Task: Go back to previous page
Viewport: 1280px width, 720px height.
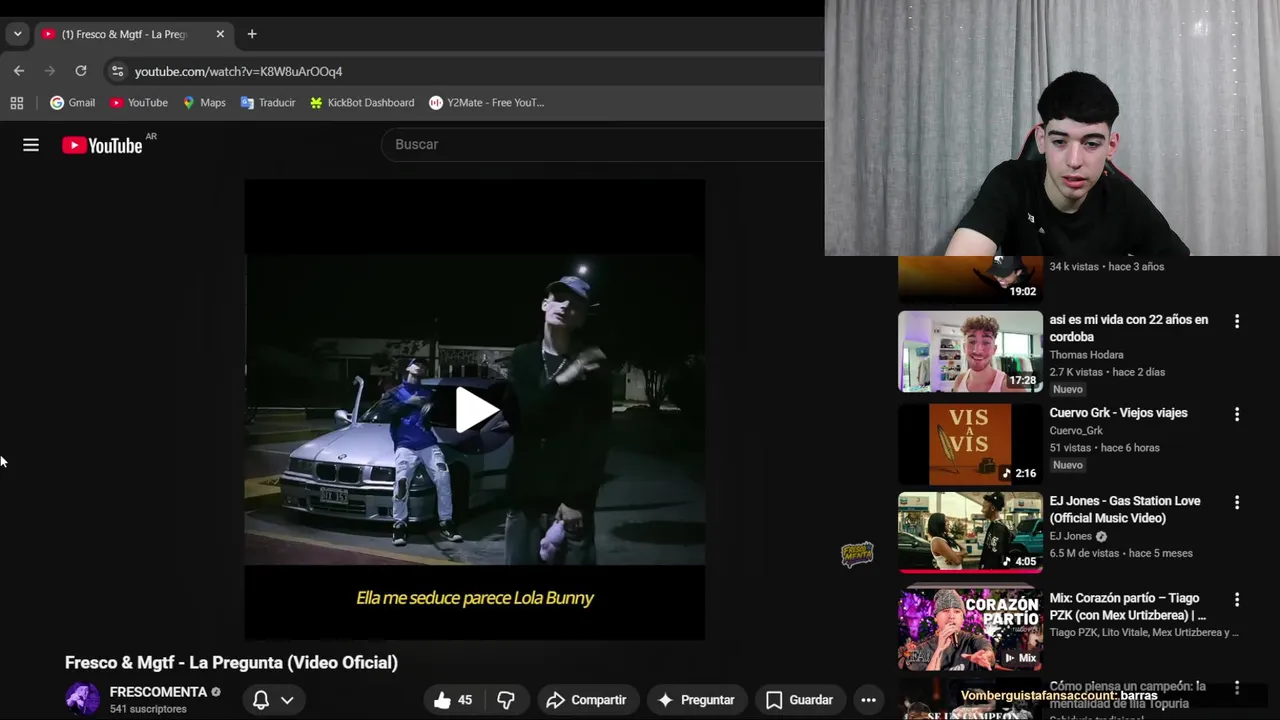Action: (x=19, y=71)
